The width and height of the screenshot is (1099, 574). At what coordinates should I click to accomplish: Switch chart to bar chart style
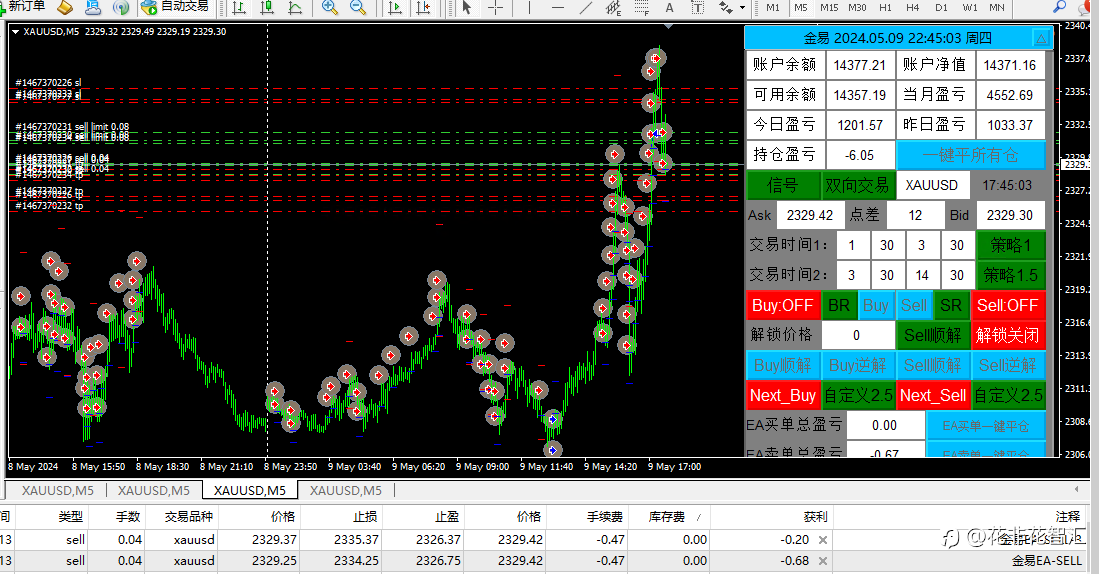click(x=239, y=8)
